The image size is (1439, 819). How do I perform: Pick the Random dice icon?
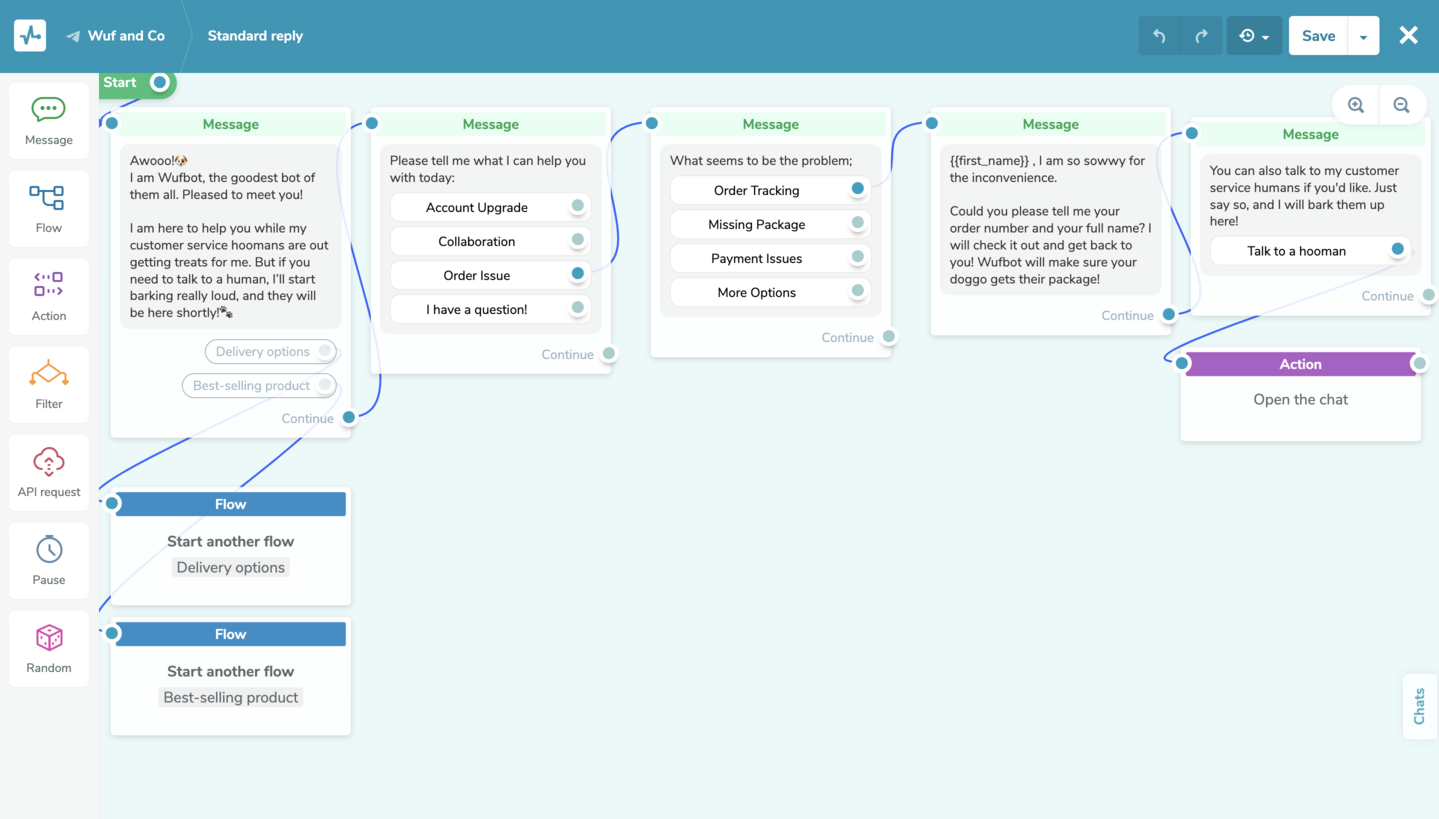click(48, 638)
